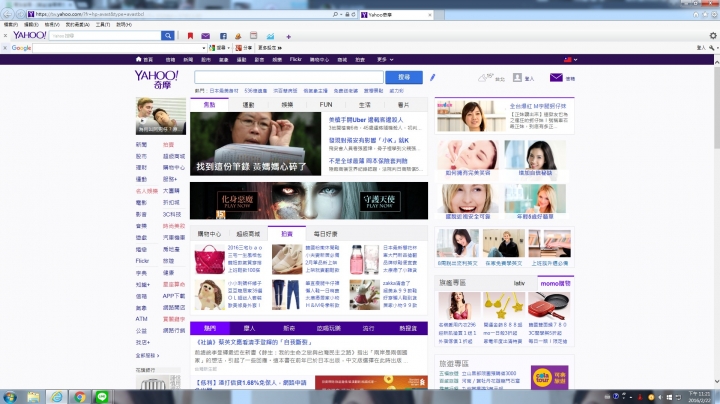720x404 pixels.
Task: Open the hedgehog toy product thumbnail
Action: tap(209, 295)
